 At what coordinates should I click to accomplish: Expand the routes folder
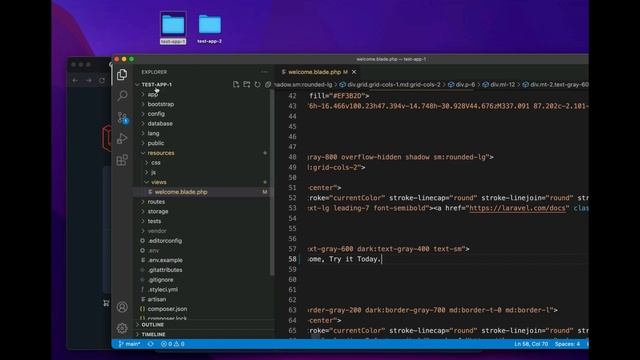point(203,202)
